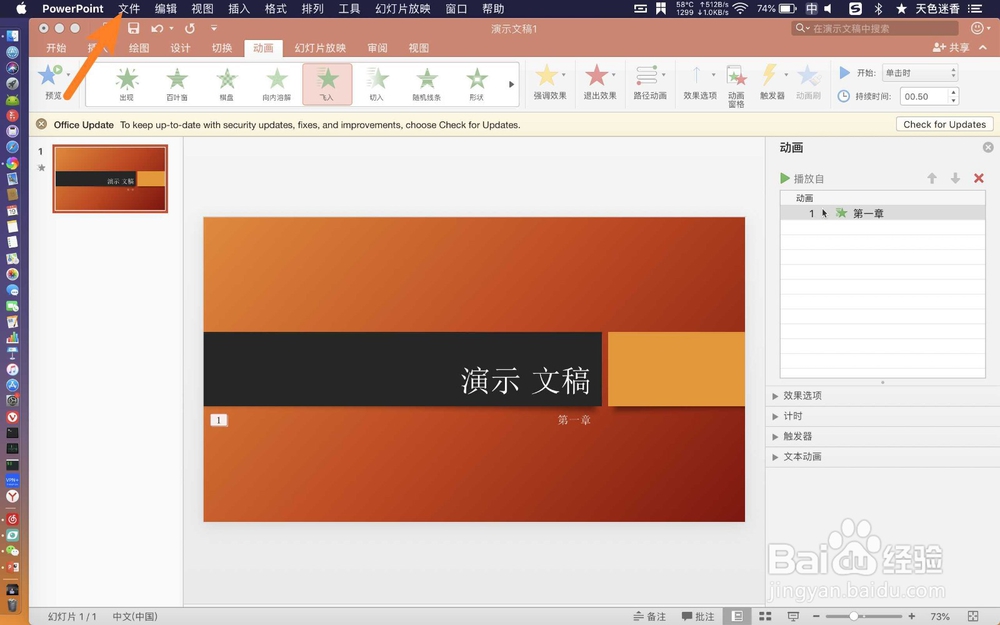Click the search presentation field
This screenshot has width=1000, height=625.
(x=874, y=28)
